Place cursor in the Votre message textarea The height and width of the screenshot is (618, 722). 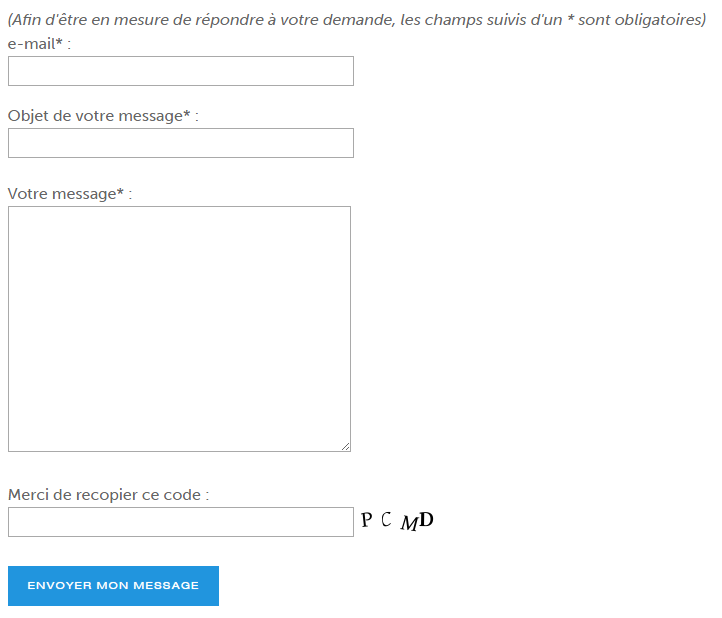coord(179,329)
